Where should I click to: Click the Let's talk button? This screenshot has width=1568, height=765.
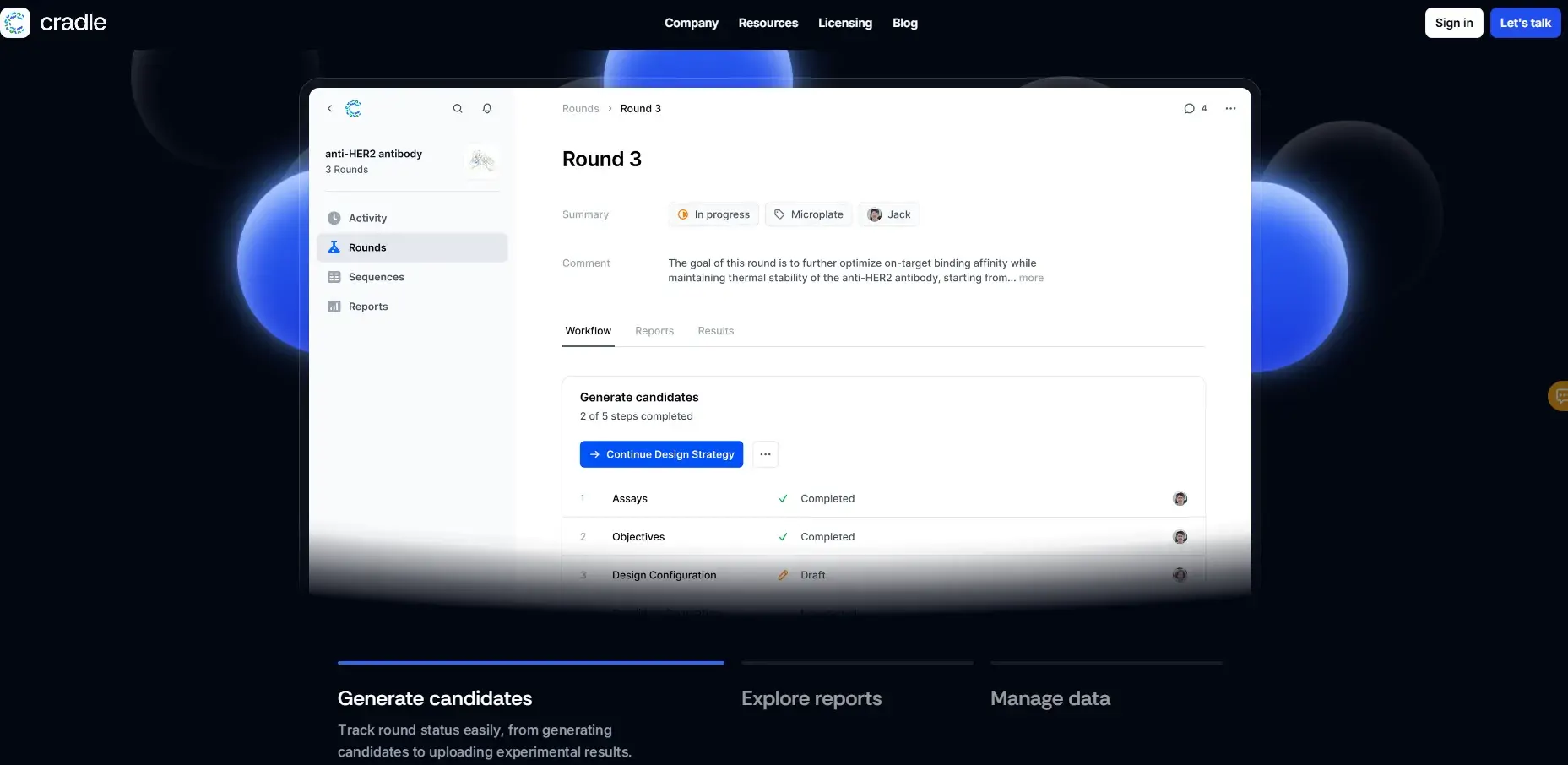1525,23
